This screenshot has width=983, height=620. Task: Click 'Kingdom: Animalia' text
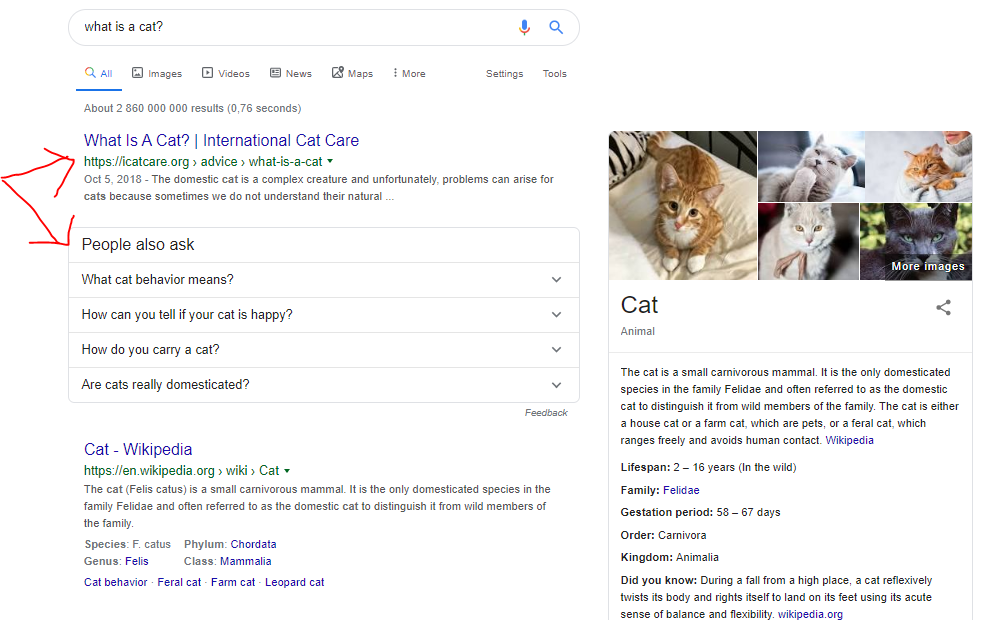[670, 557]
